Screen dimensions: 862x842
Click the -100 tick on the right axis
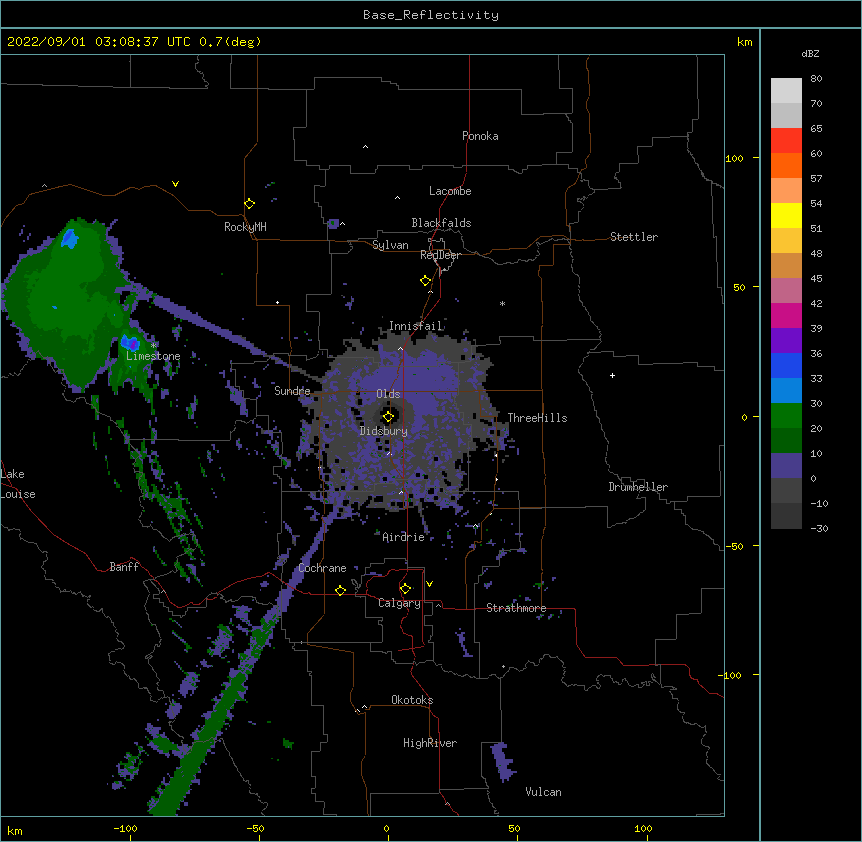pos(731,675)
